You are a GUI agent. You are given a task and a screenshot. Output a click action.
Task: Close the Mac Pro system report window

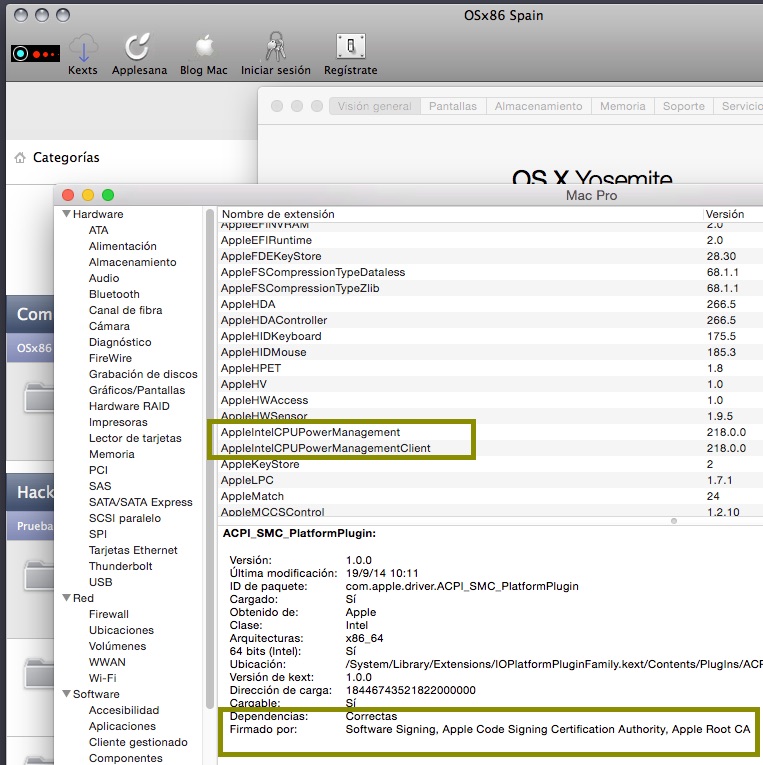(68, 195)
